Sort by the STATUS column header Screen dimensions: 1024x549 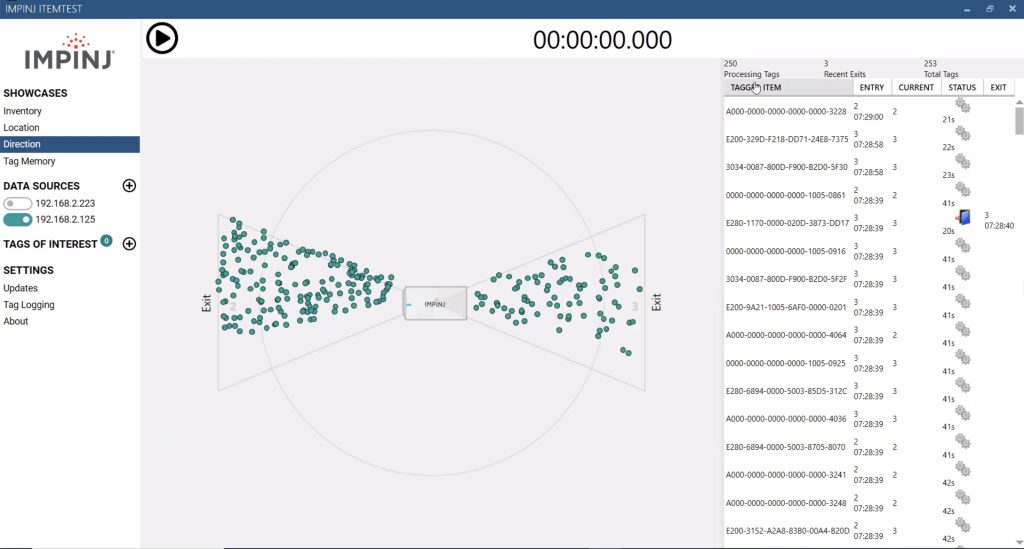click(x=961, y=87)
